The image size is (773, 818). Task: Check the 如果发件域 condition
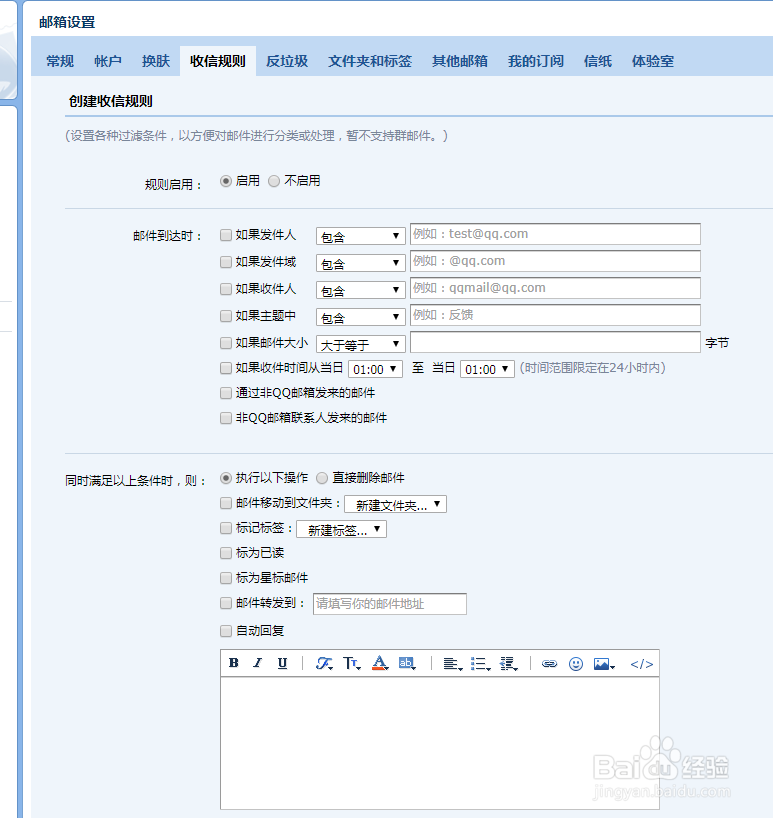point(226,262)
